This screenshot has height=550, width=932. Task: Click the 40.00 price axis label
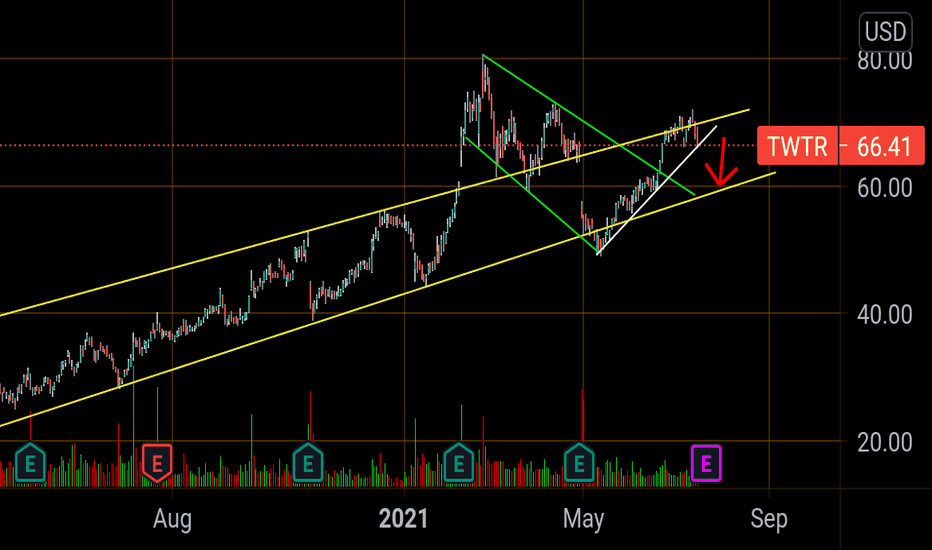[x=884, y=315]
